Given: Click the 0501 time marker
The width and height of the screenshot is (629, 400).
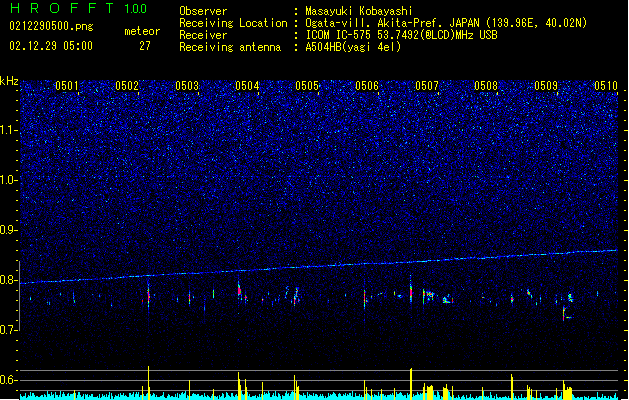Looking at the screenshot, I should [x=67, y=86].
